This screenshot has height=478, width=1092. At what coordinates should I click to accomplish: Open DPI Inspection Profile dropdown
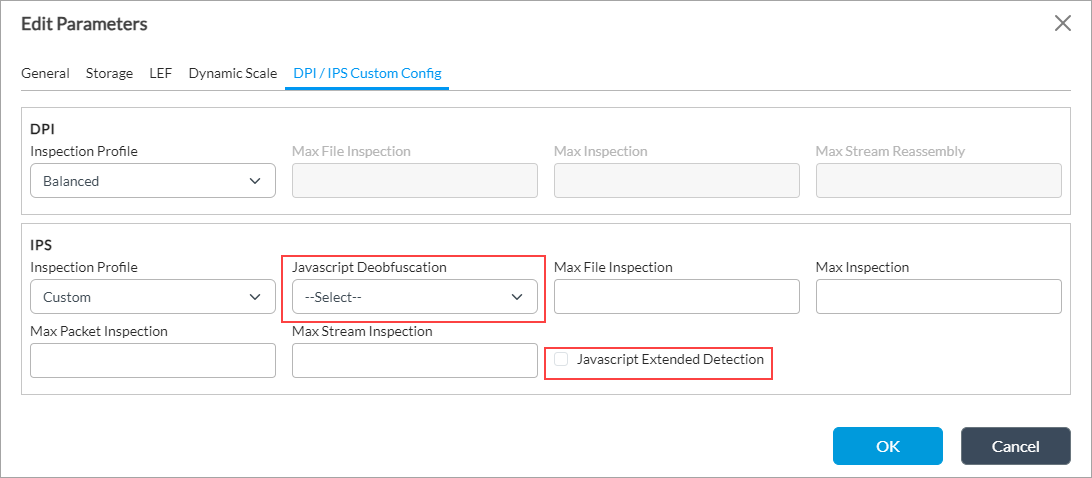[x=152, y=181]
